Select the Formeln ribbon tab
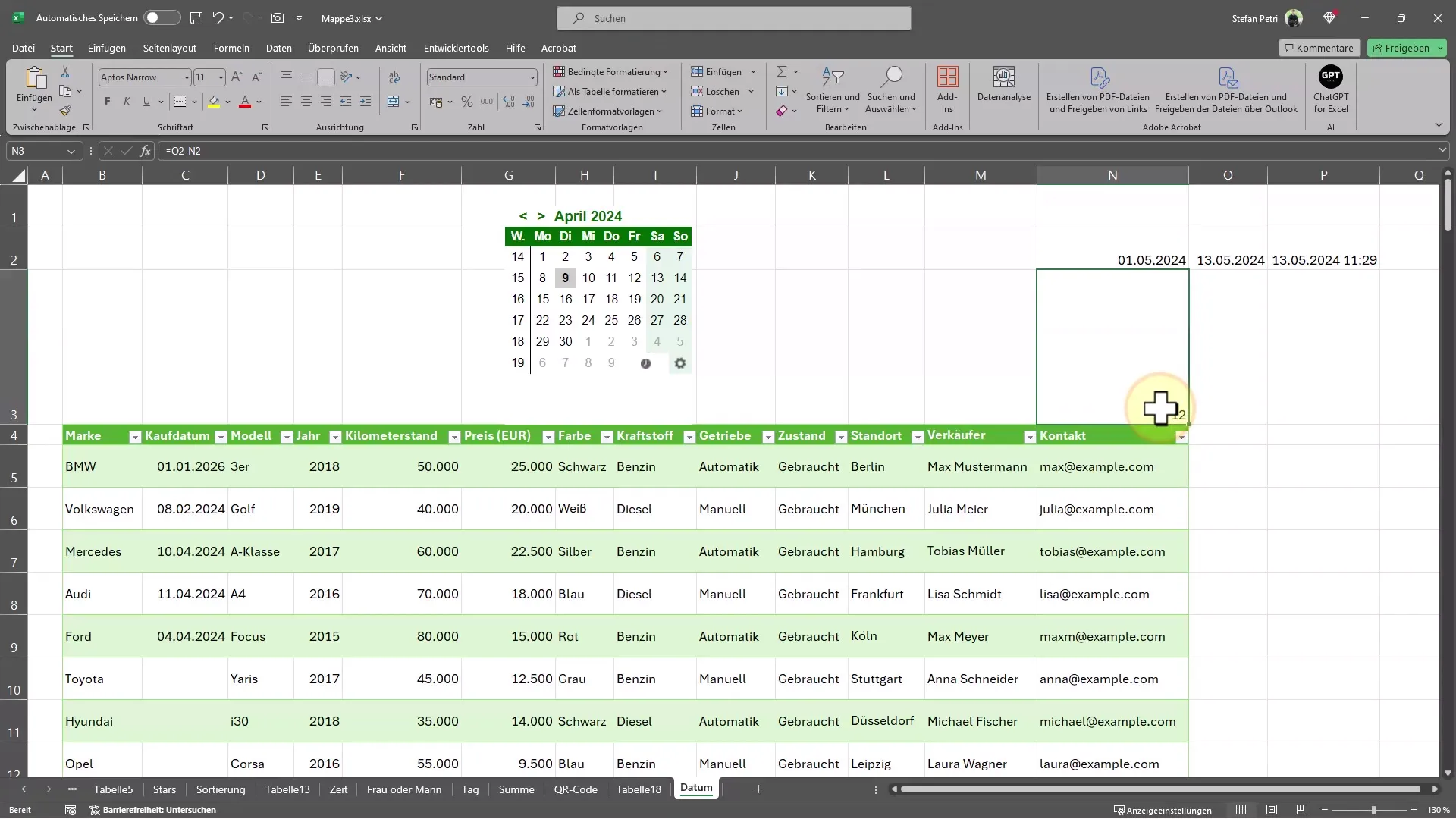1456x819 pixels. click(231, 47)
